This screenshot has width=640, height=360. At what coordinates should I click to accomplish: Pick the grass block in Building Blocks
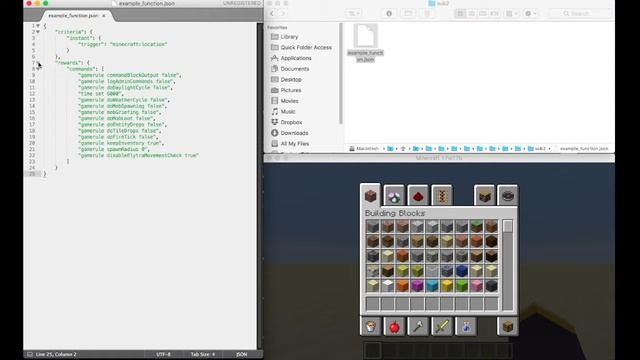coord(476,226)
